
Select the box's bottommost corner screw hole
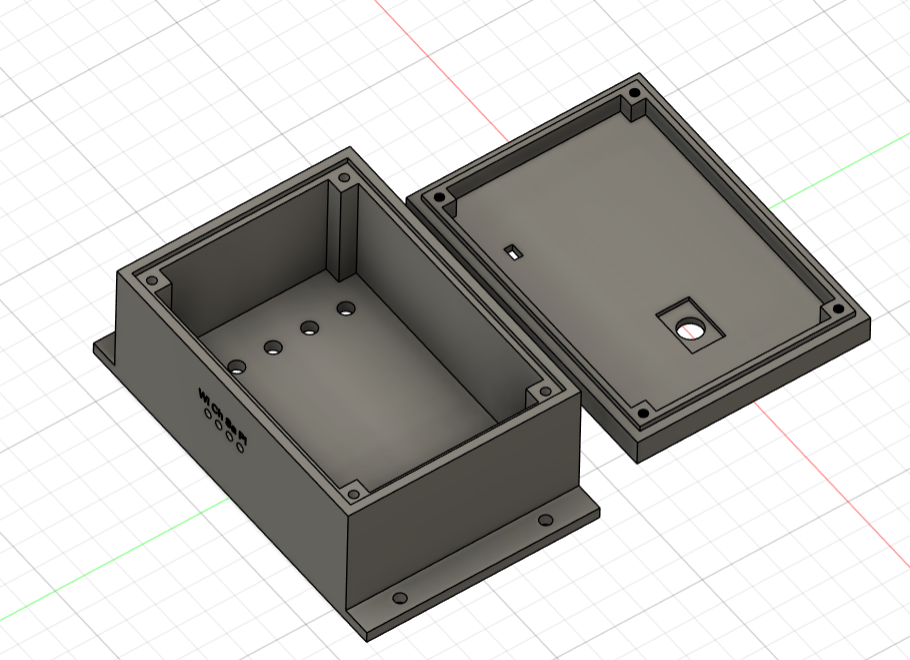tap(352, 495)
